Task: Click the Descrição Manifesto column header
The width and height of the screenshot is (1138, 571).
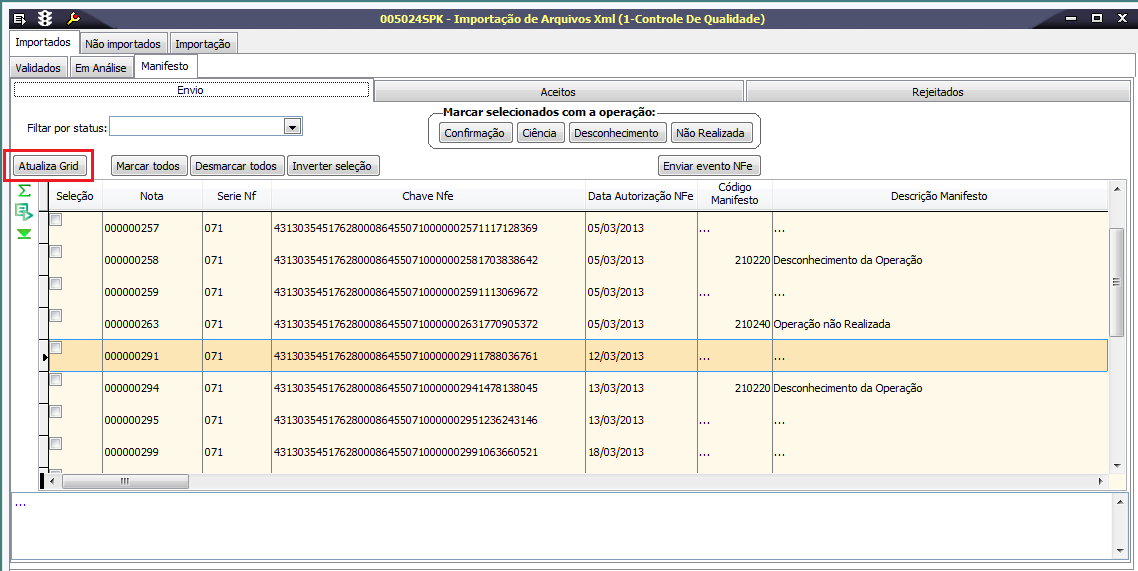Action: point(939,196)
